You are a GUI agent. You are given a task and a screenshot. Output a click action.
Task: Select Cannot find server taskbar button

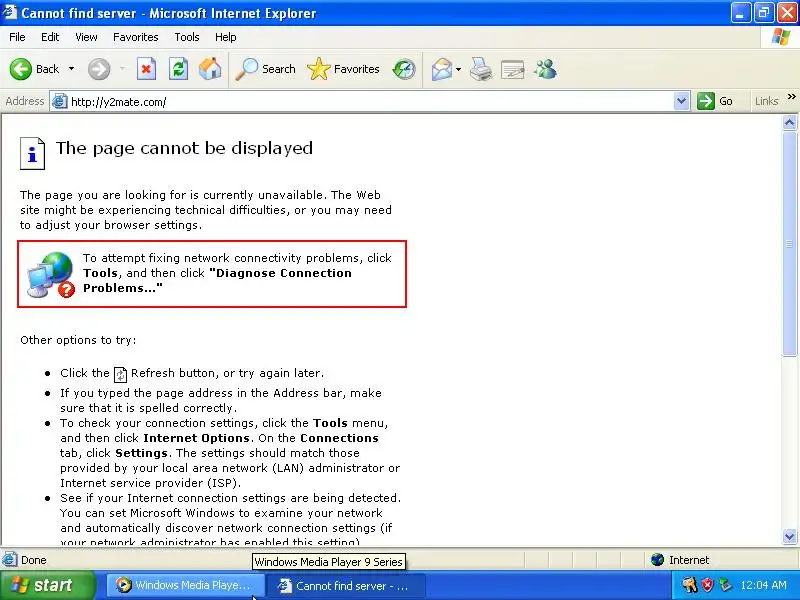click(346, 586)
